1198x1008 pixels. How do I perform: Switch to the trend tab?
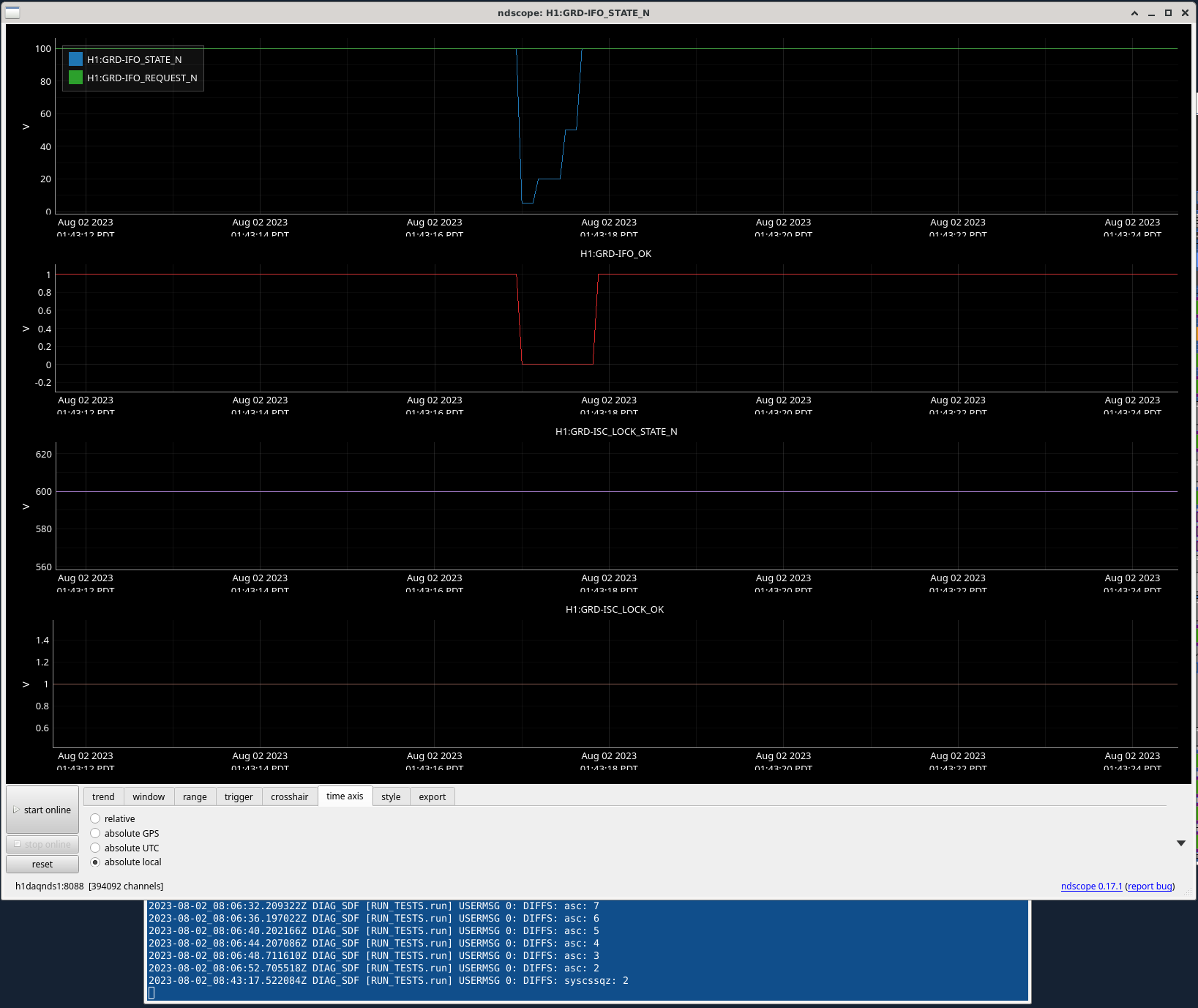pyautogui.click(x=103, y=796)
